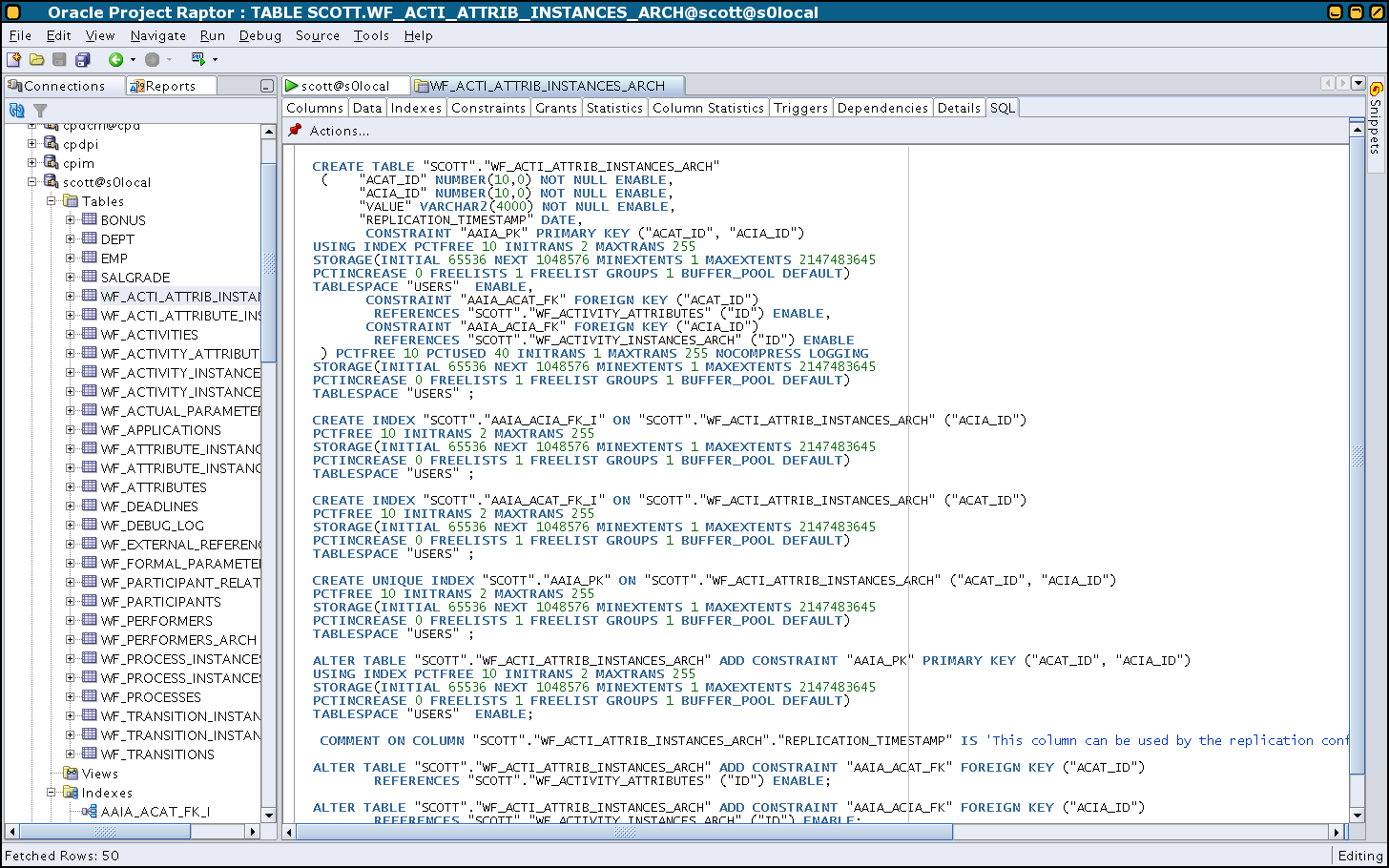Image resolution: width=1389 pixels, height=868 pixels.
Task: Go back with the green arrow icon
Action: coord(115,59)
